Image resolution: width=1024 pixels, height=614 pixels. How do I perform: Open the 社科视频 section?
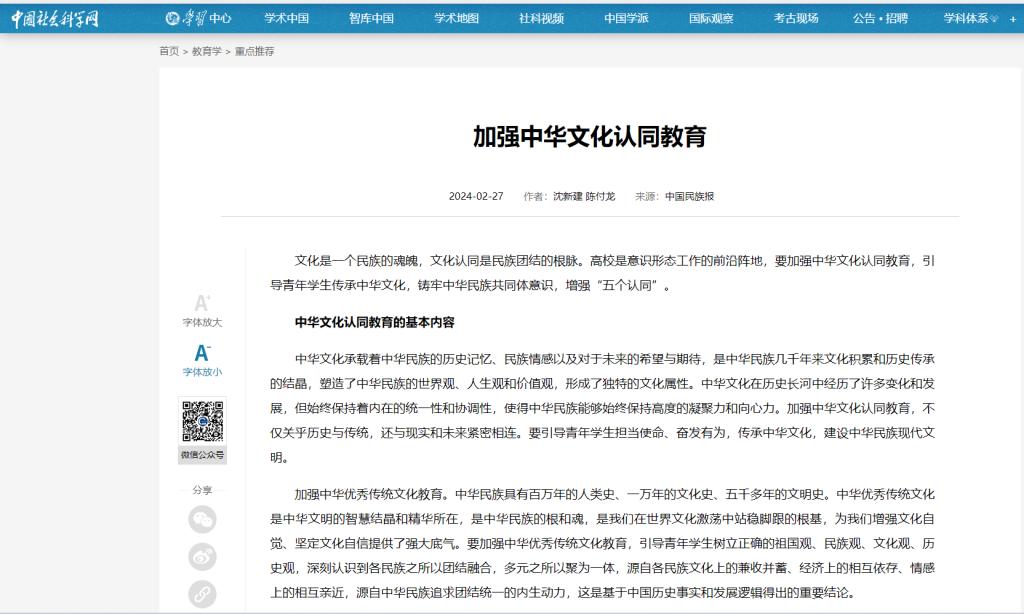pyautogui.click(x=541, y=18)
